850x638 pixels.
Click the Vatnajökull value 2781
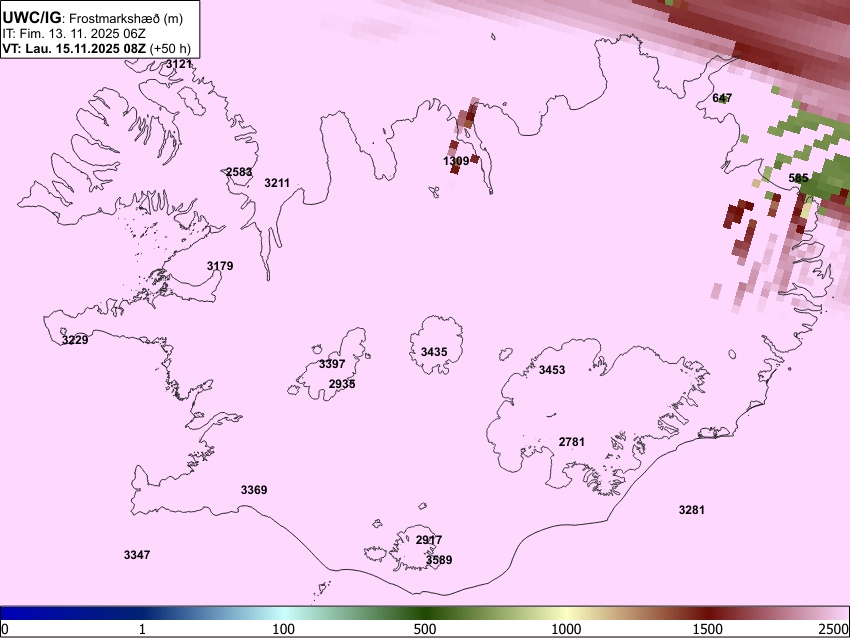pos(572,442)
